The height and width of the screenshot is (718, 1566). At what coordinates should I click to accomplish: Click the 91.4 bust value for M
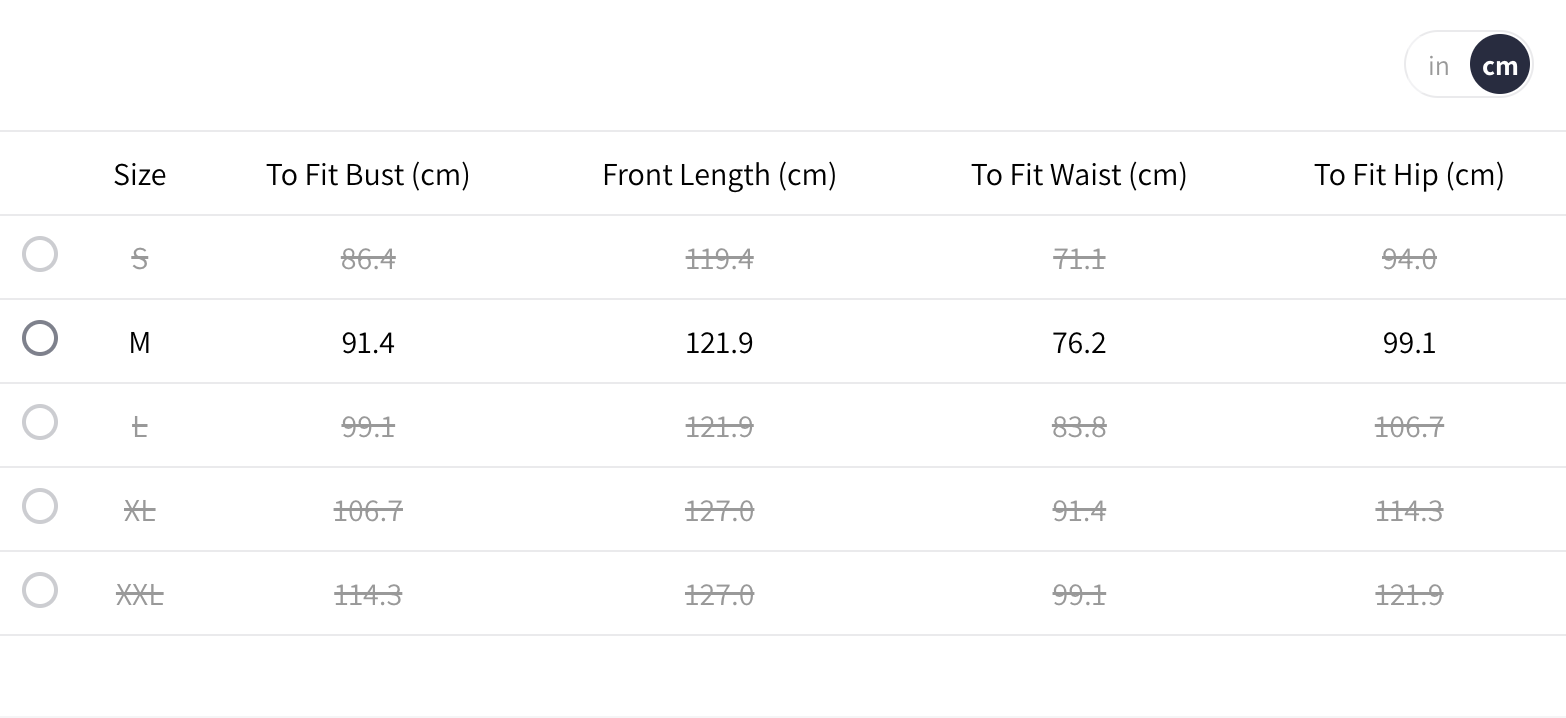[368, 343]
